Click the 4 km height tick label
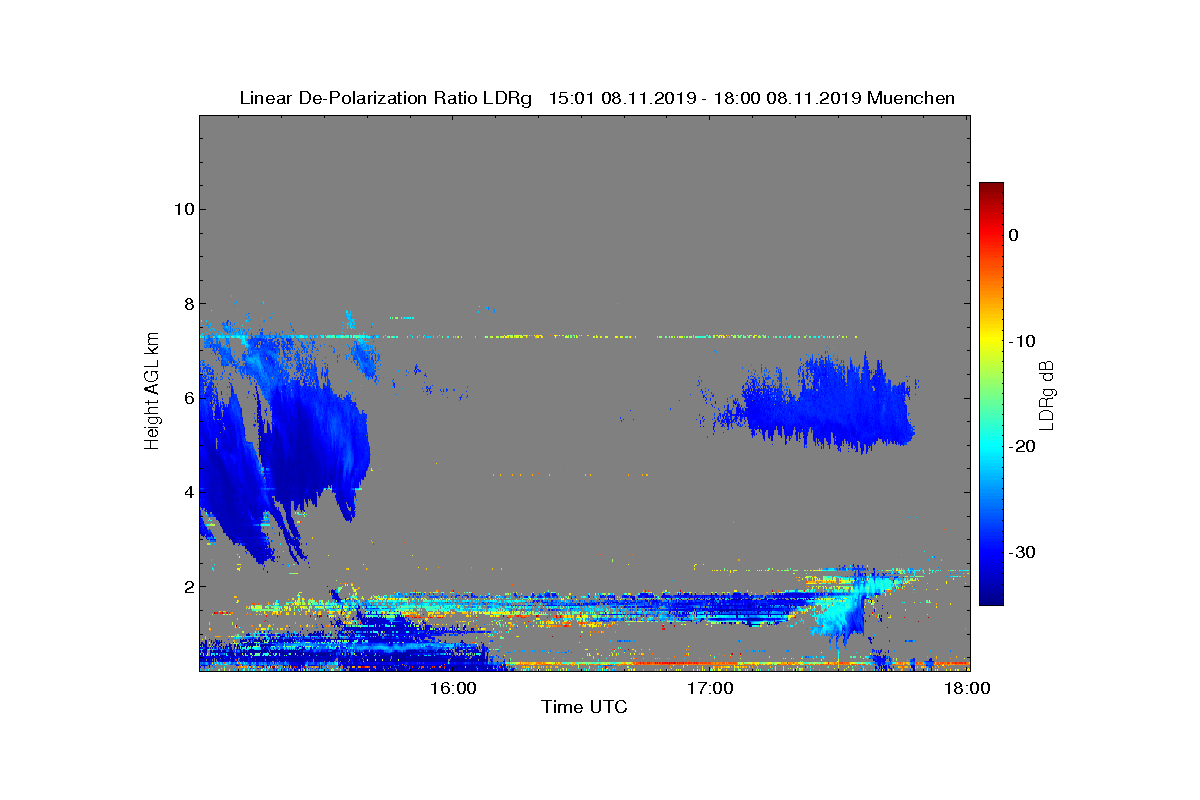 coord(188,491)
